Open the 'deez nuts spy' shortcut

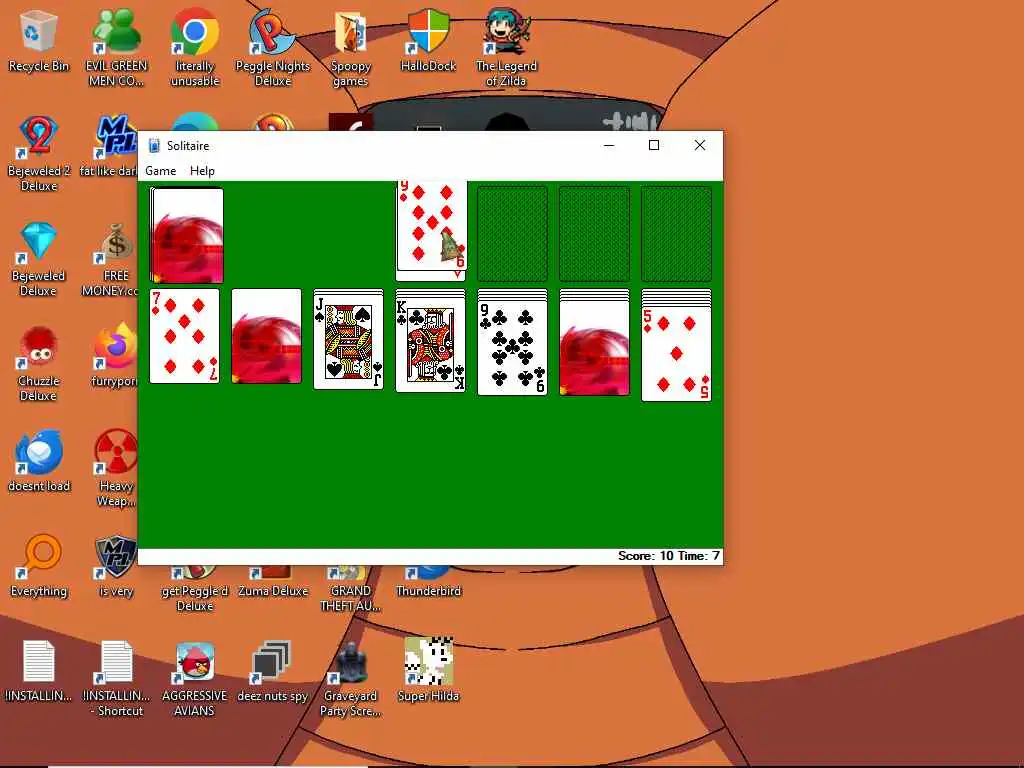(272, 671)
